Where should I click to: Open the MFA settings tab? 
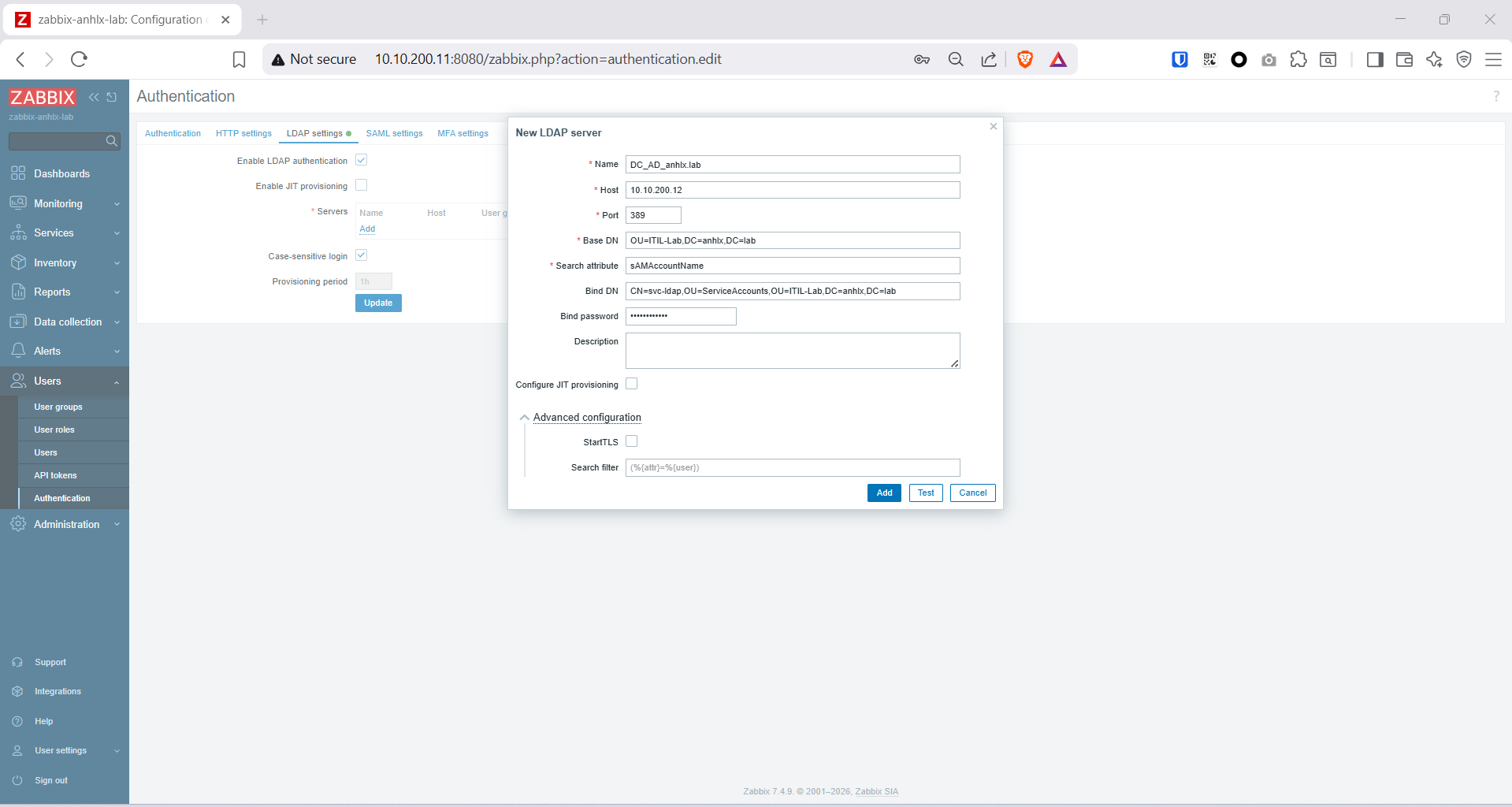pos(463,133)
